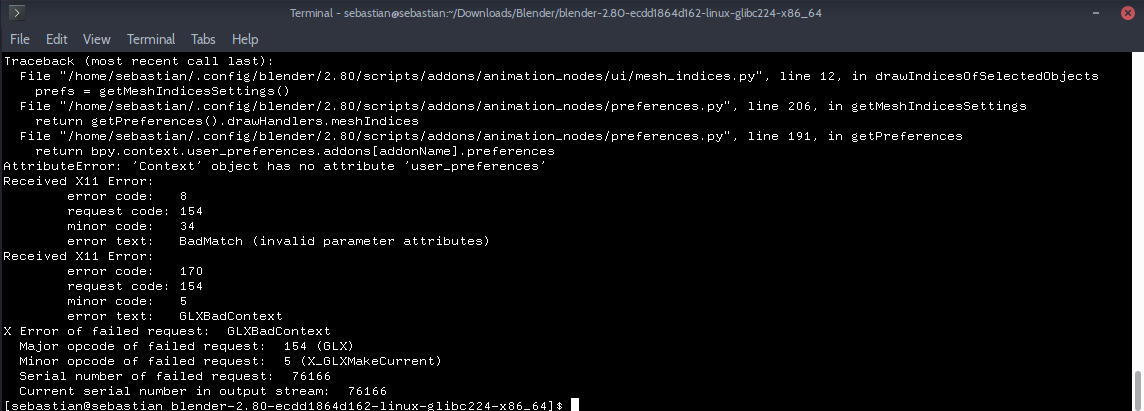Click the preferences.py line 191 path
1144x411 pixels.
(490, 136)
